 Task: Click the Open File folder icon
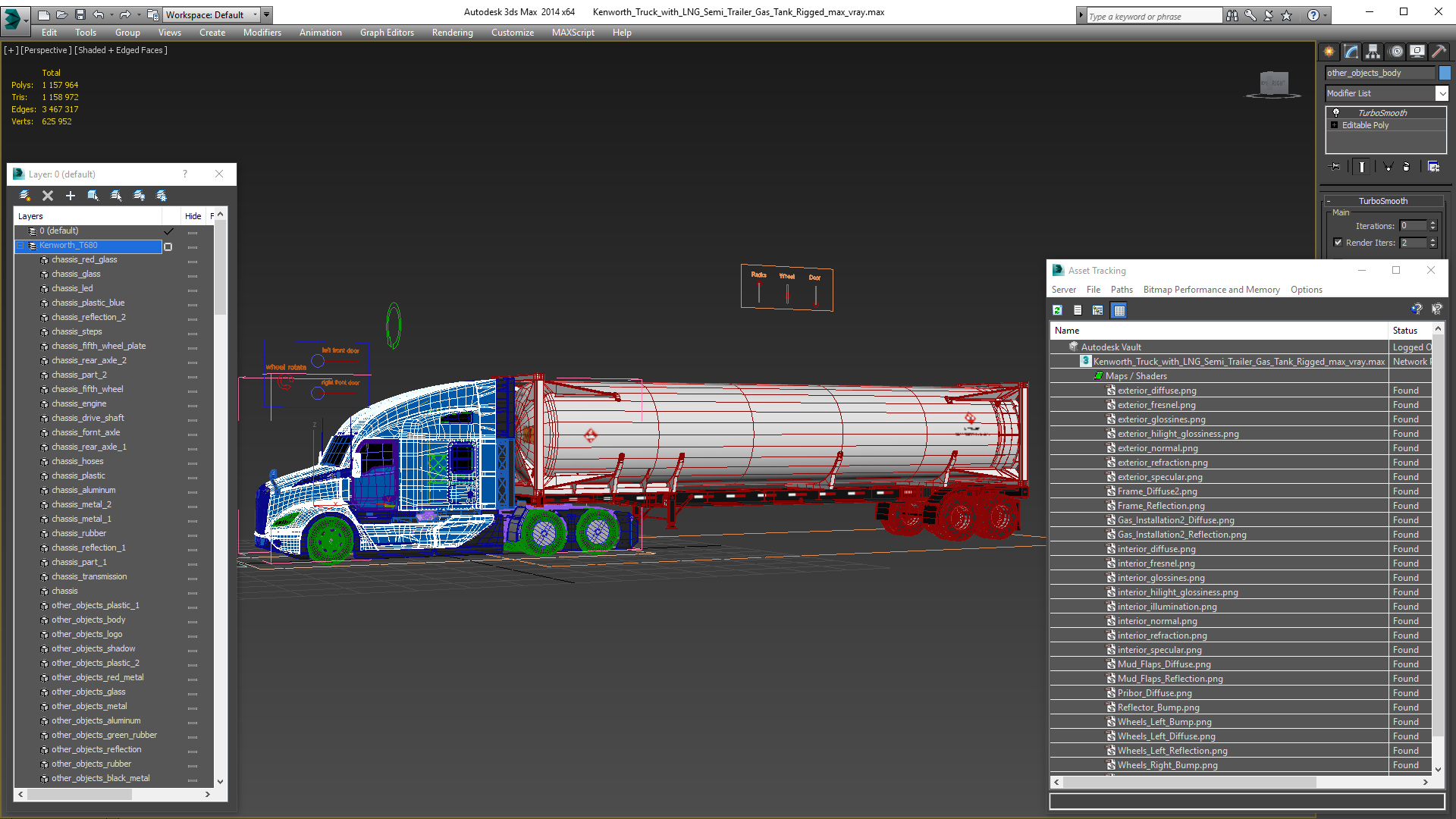pos(61,14)
